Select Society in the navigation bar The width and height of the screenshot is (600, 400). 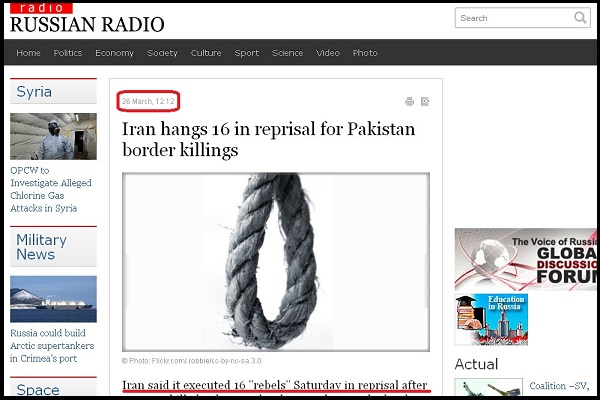(162, 53)
